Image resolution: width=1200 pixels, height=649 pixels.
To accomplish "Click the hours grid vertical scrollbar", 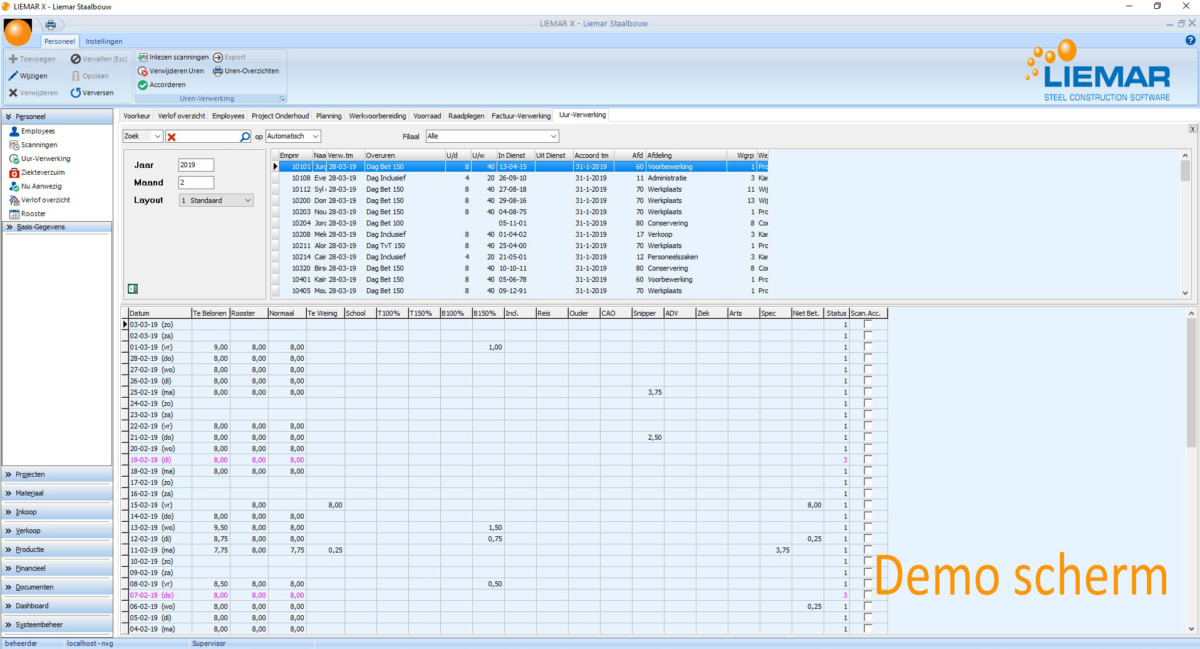I will [x=1191, y=471].
